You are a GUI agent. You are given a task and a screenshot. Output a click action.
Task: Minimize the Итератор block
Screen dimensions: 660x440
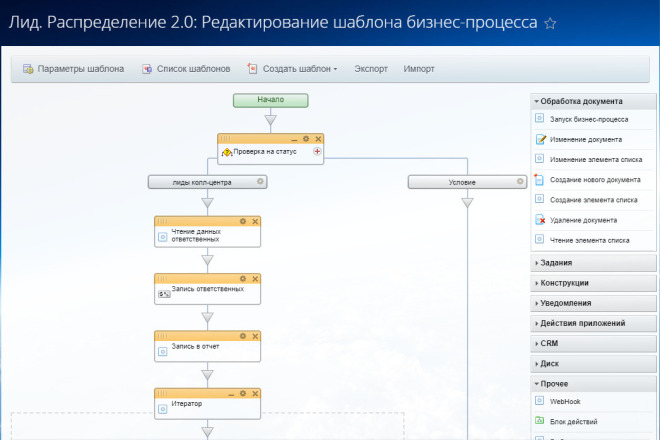[231, 394]
